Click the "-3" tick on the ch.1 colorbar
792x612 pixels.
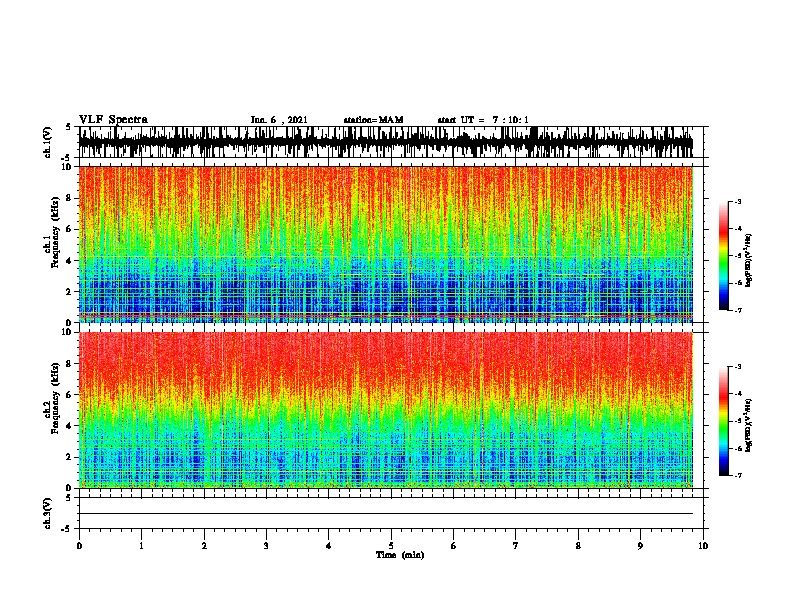(738, 202)
